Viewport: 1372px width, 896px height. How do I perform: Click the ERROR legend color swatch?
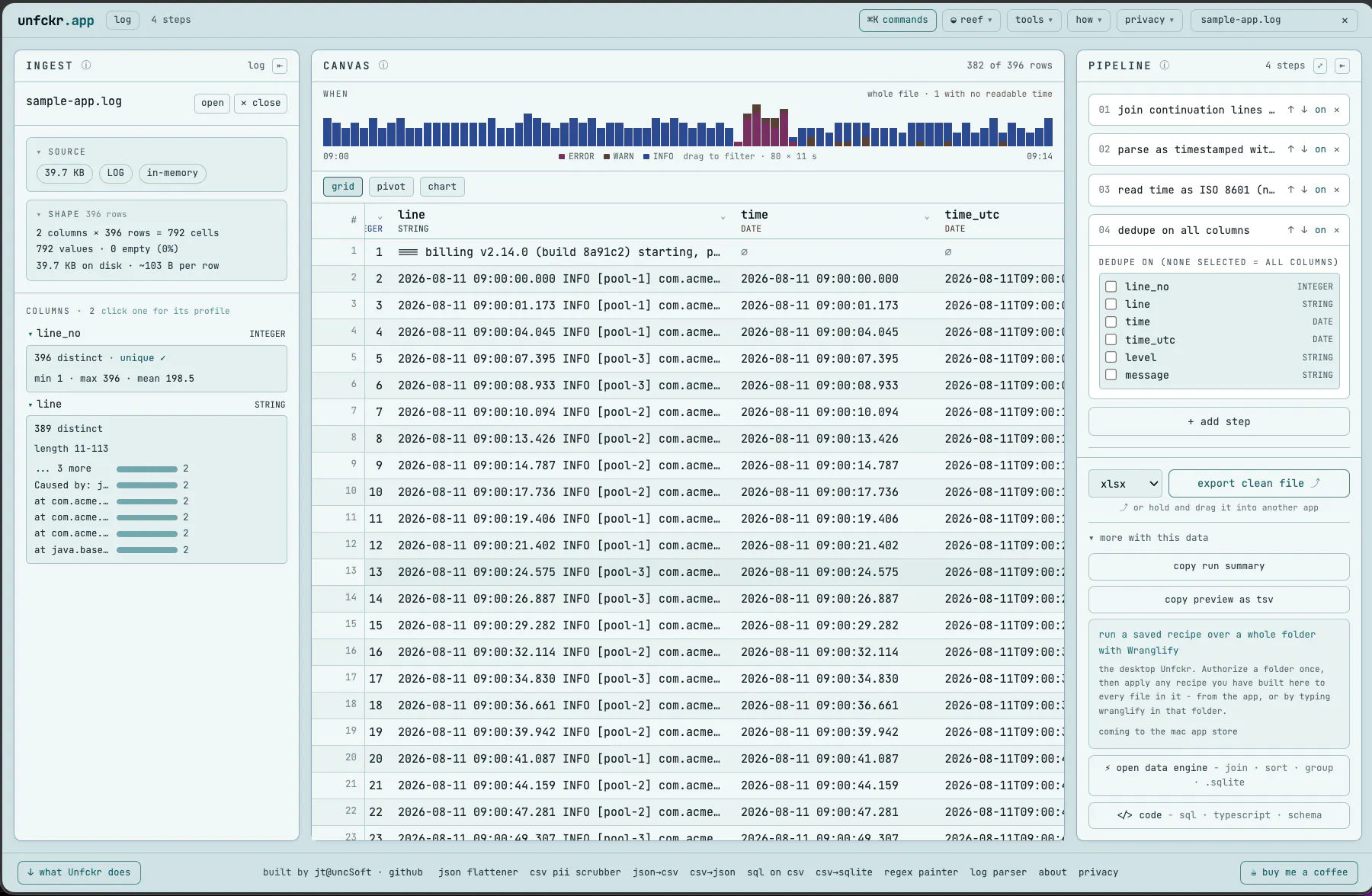point(562,157)
